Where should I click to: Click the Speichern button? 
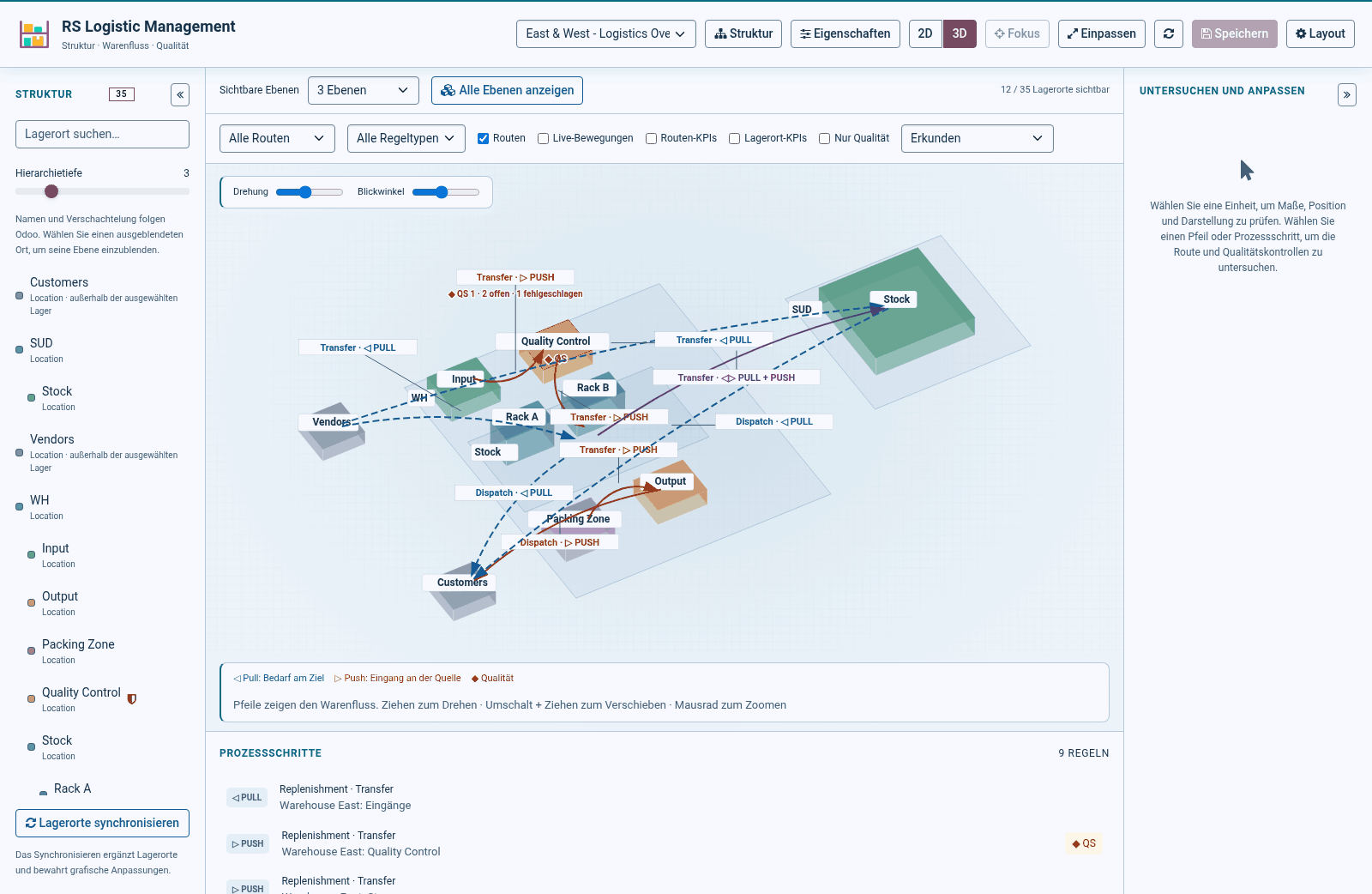(x=1235, y=33)
